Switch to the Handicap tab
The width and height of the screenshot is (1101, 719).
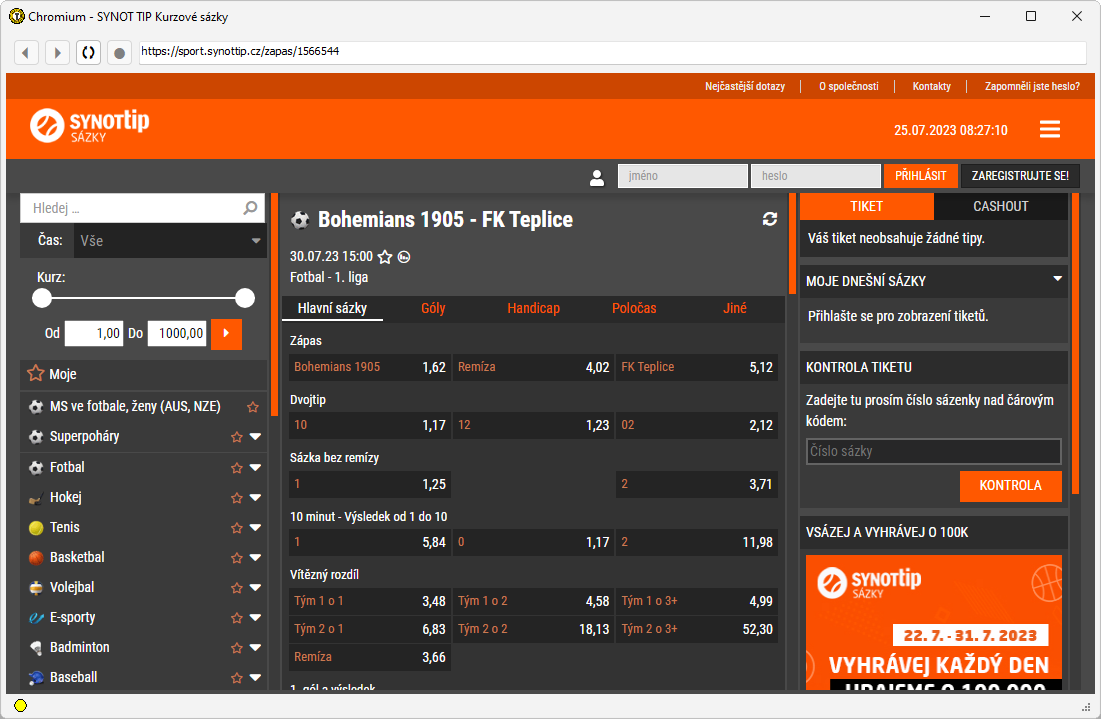[x=534, y=308]
